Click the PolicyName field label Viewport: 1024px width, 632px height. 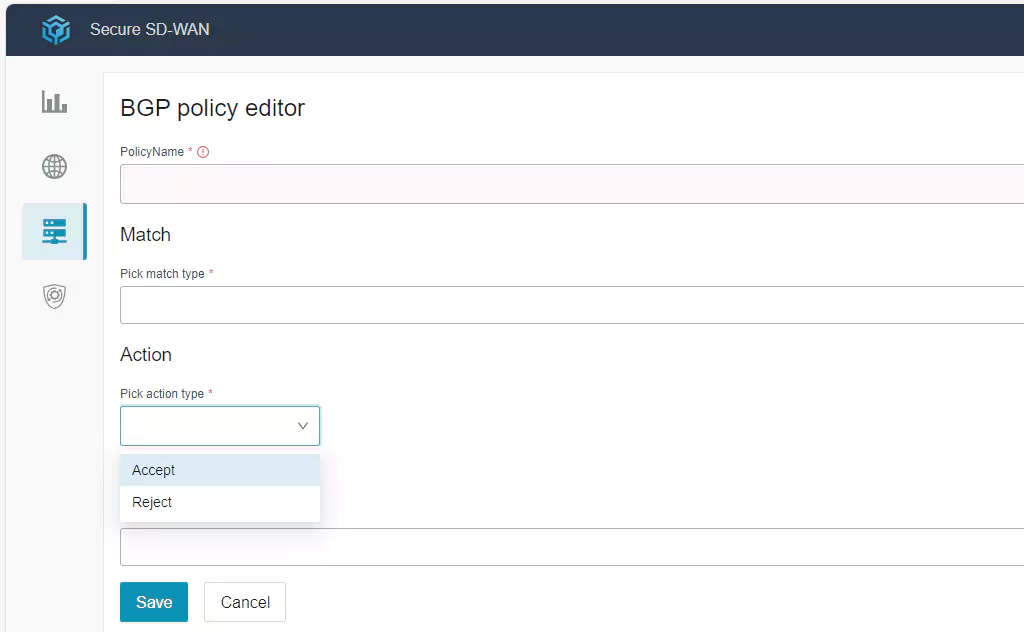152,152
